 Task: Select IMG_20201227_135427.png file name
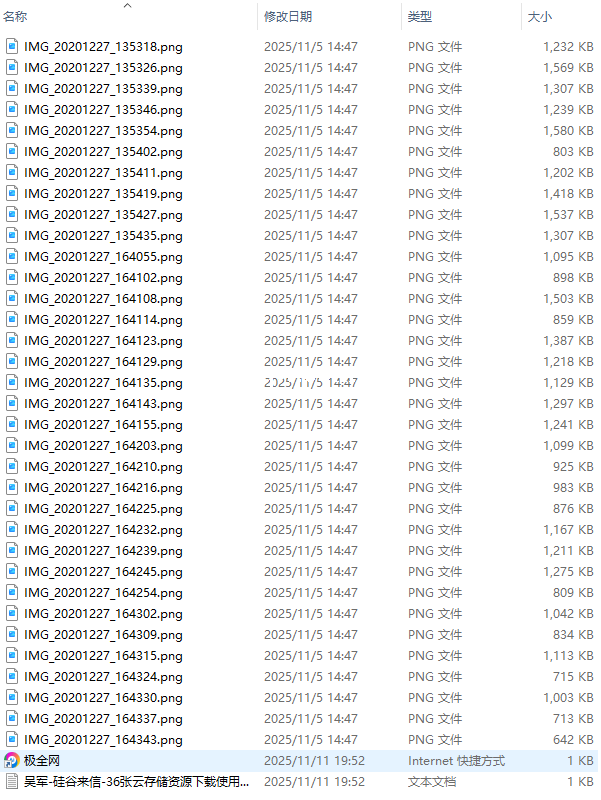point(103,215)
